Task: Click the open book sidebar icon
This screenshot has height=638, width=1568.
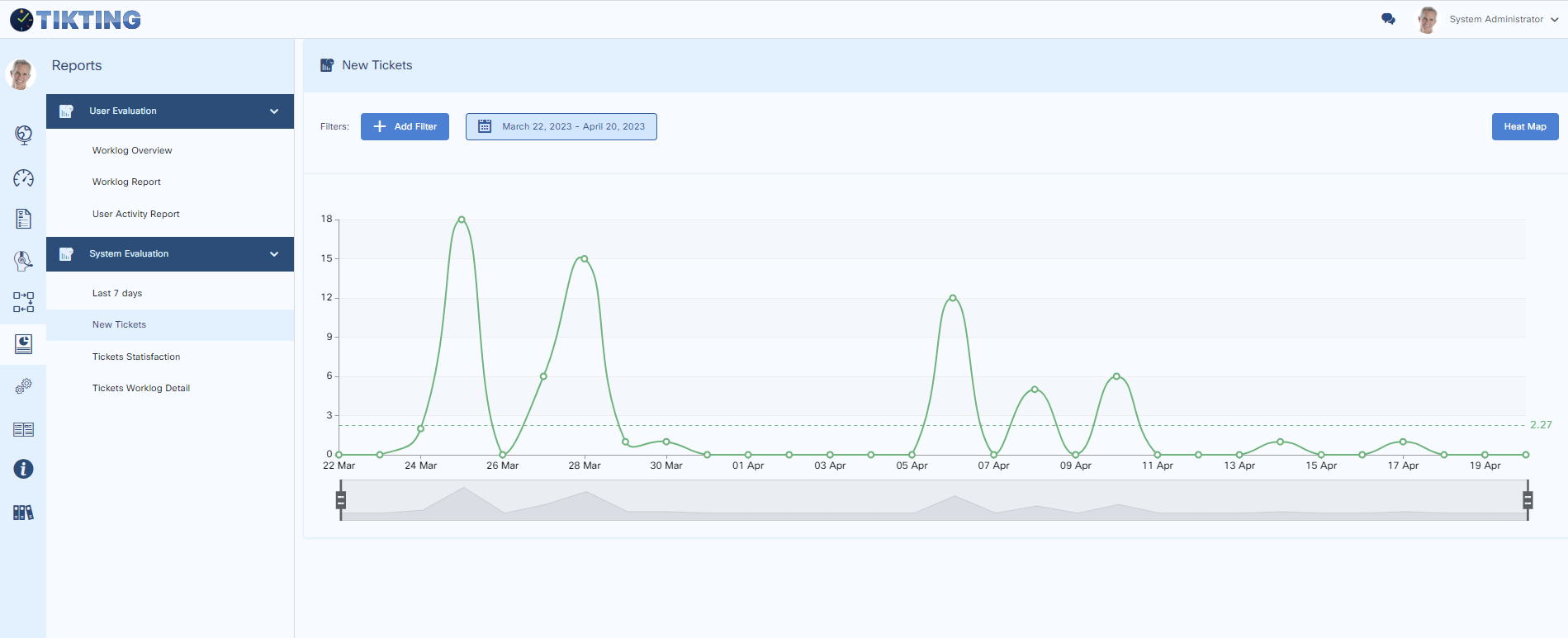Action: (23, 429)
